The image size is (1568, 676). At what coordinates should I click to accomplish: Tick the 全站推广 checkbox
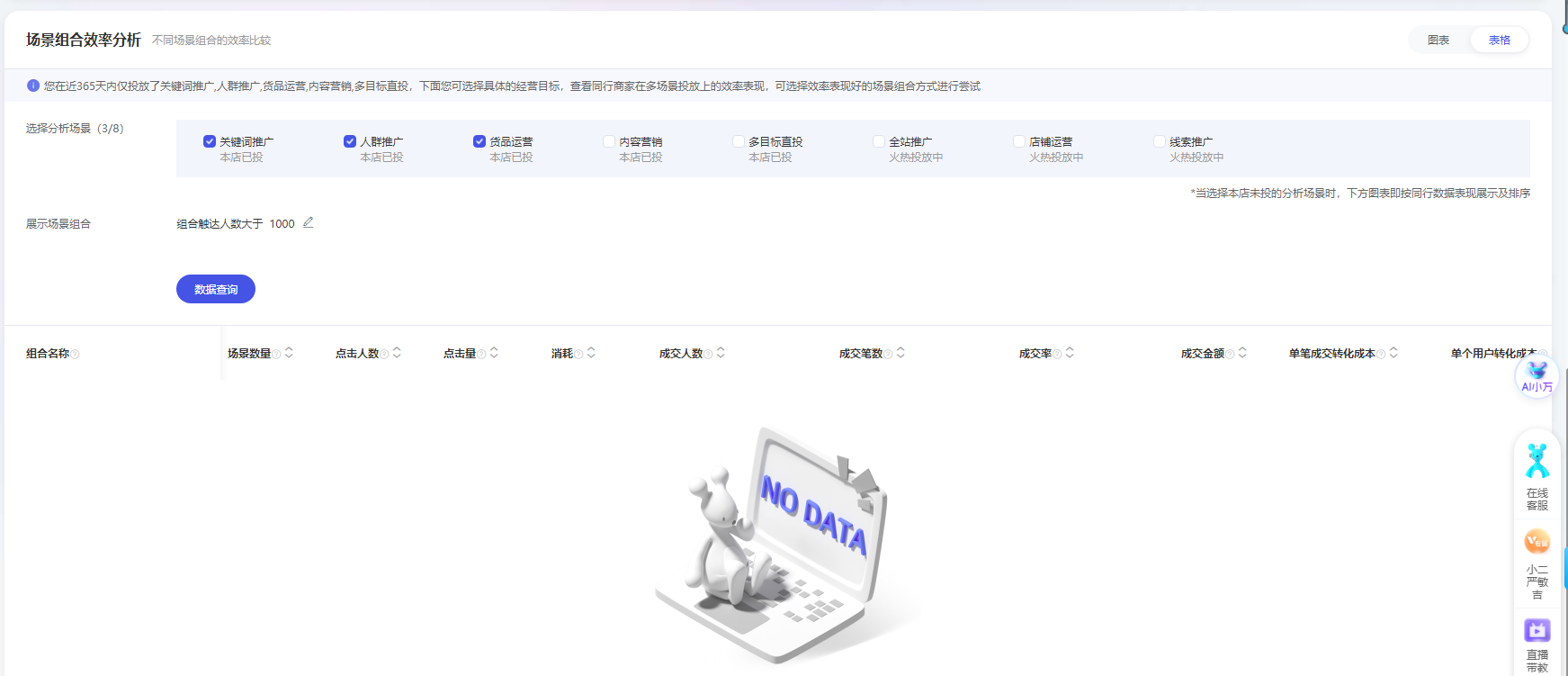879,141
